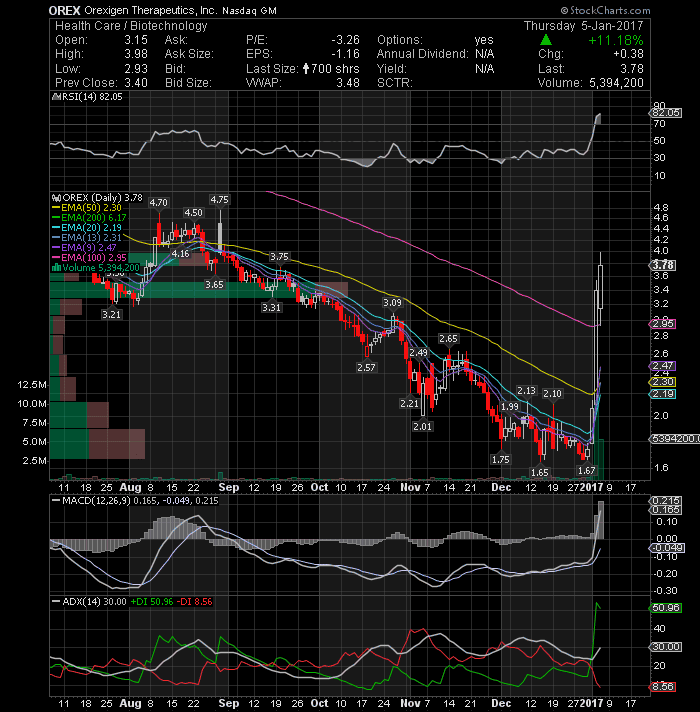The width and height of the screenshot is (700, 712).
Task: Click the 4.16 price annotation
Action: point(180,254)
